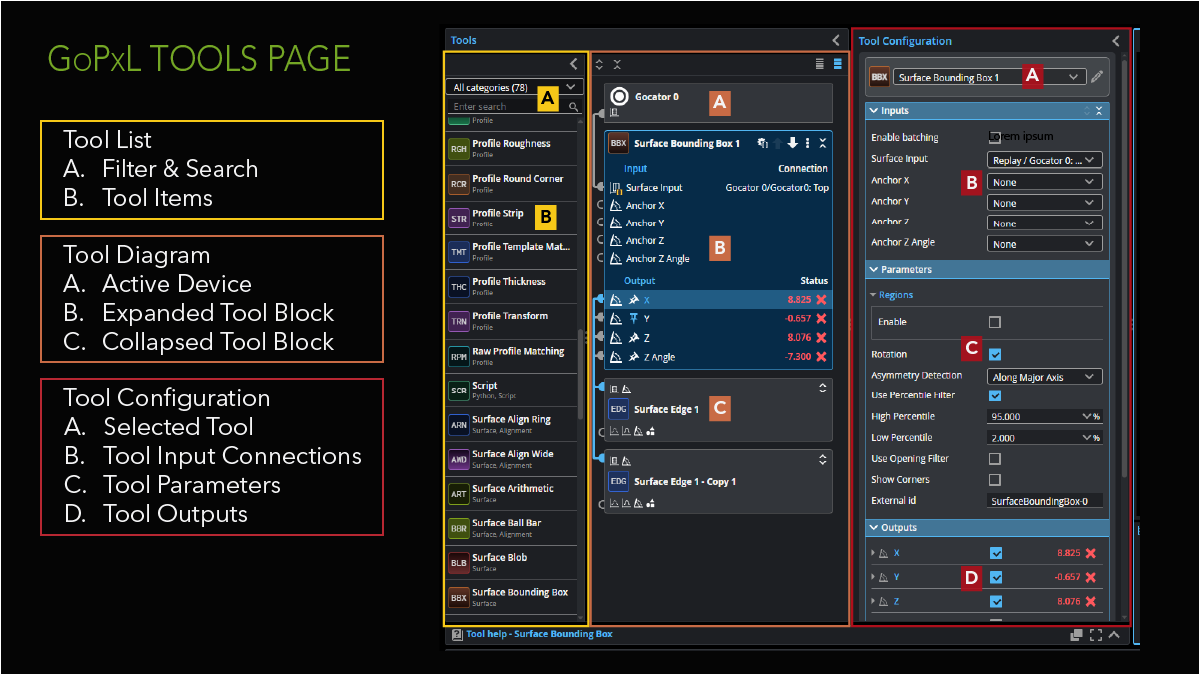Click the Gocator 0 device icon

point(619,97)
